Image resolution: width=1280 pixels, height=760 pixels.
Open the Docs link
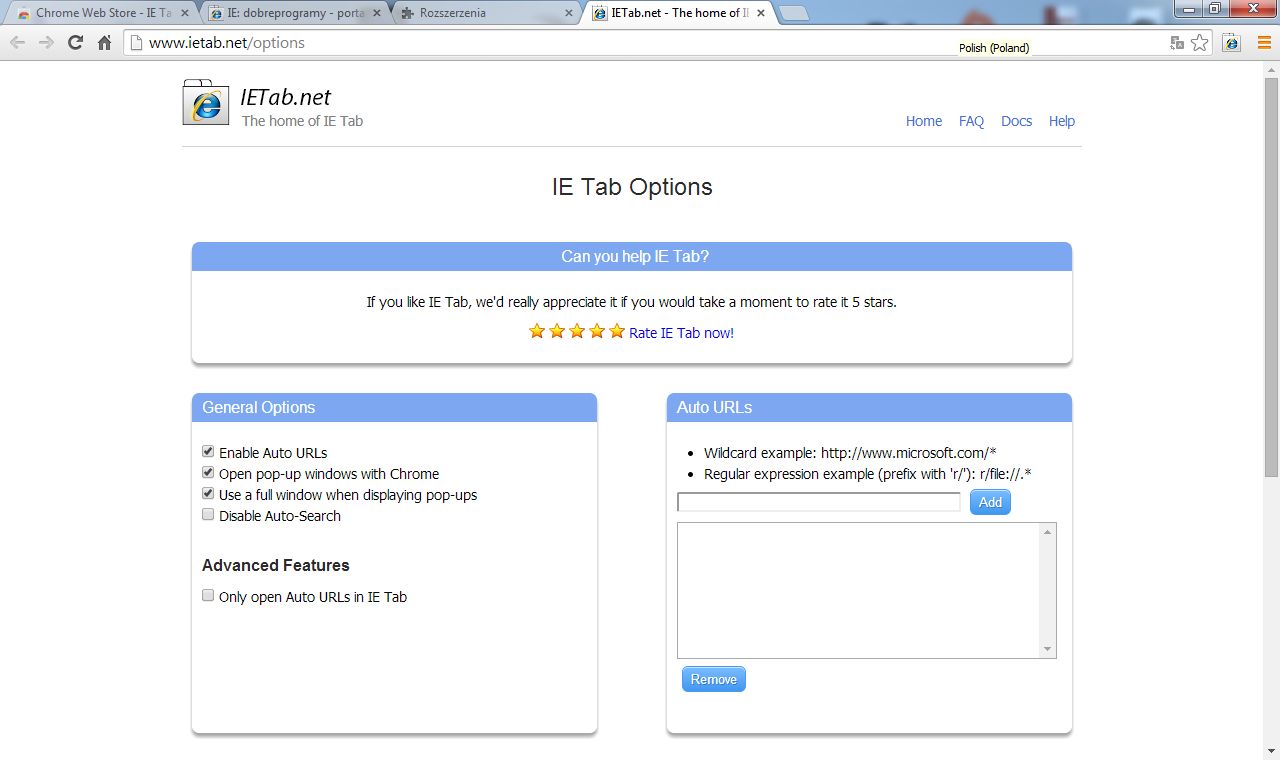1016,121
